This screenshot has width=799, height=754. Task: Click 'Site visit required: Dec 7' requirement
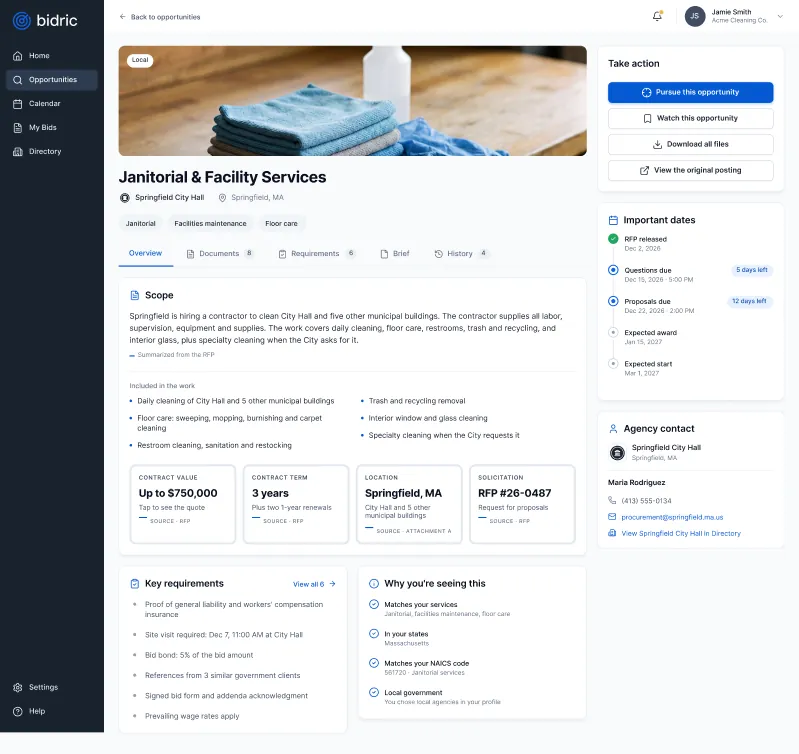pos(224,635)
